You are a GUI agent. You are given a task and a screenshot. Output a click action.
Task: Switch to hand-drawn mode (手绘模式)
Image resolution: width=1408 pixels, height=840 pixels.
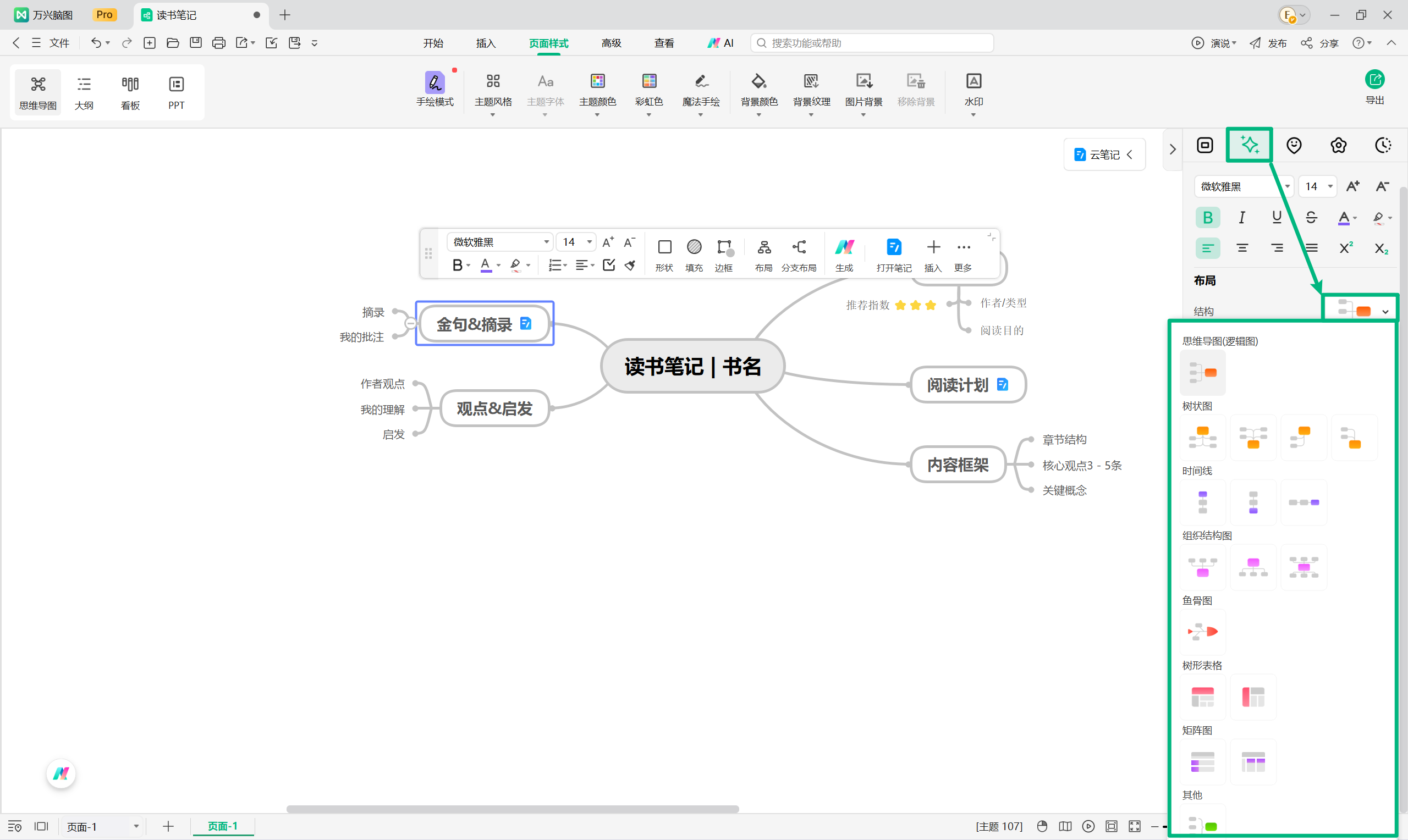(x=435, y=90)
